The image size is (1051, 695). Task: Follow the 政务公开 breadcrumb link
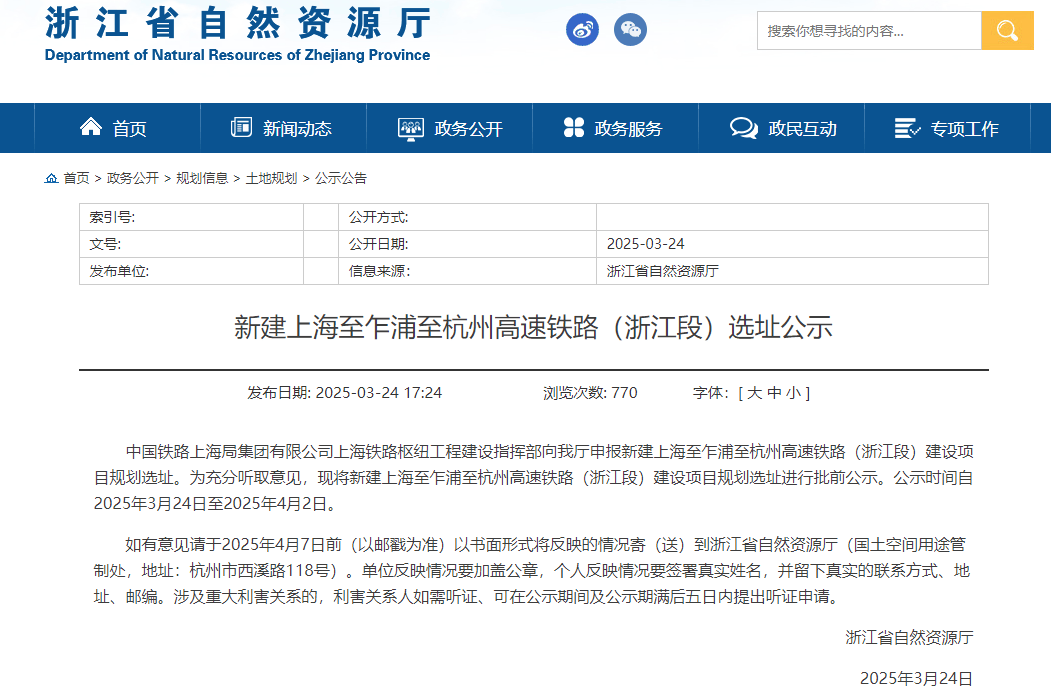click(x=133, y=178)
